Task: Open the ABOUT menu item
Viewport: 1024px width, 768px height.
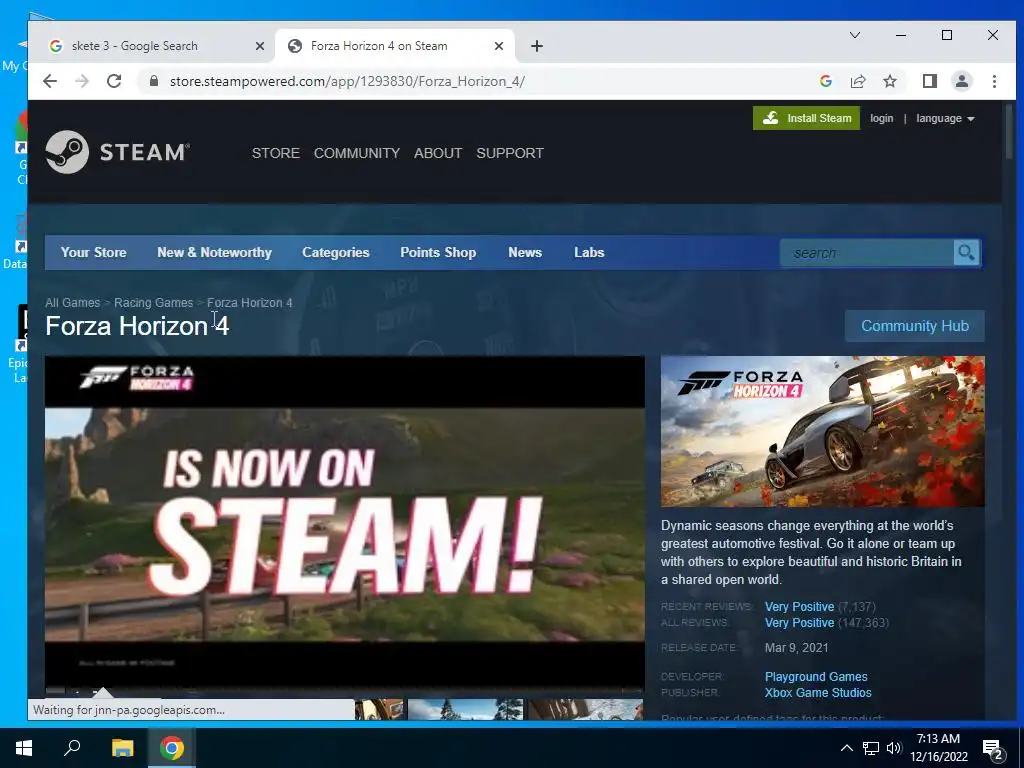Action: click(438, 153)
